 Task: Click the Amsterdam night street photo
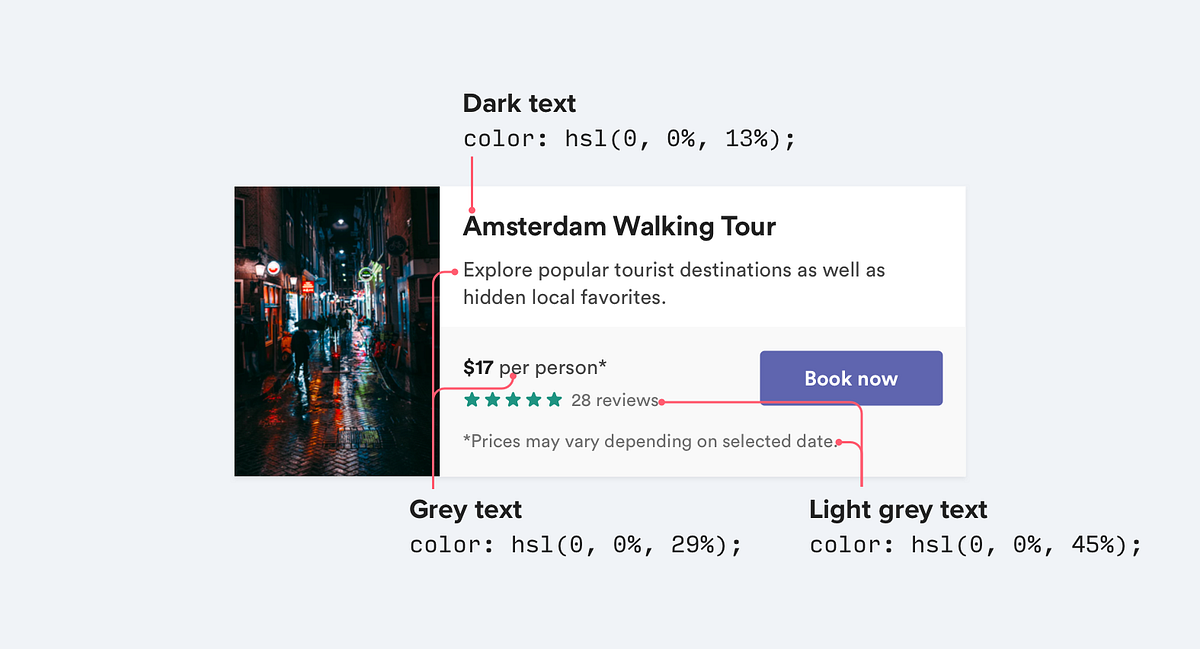[x=336, y=330]
